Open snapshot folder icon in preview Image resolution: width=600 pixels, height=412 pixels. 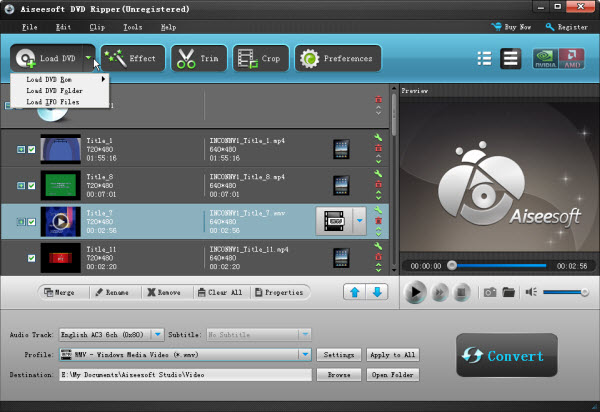tap(508, 292)
